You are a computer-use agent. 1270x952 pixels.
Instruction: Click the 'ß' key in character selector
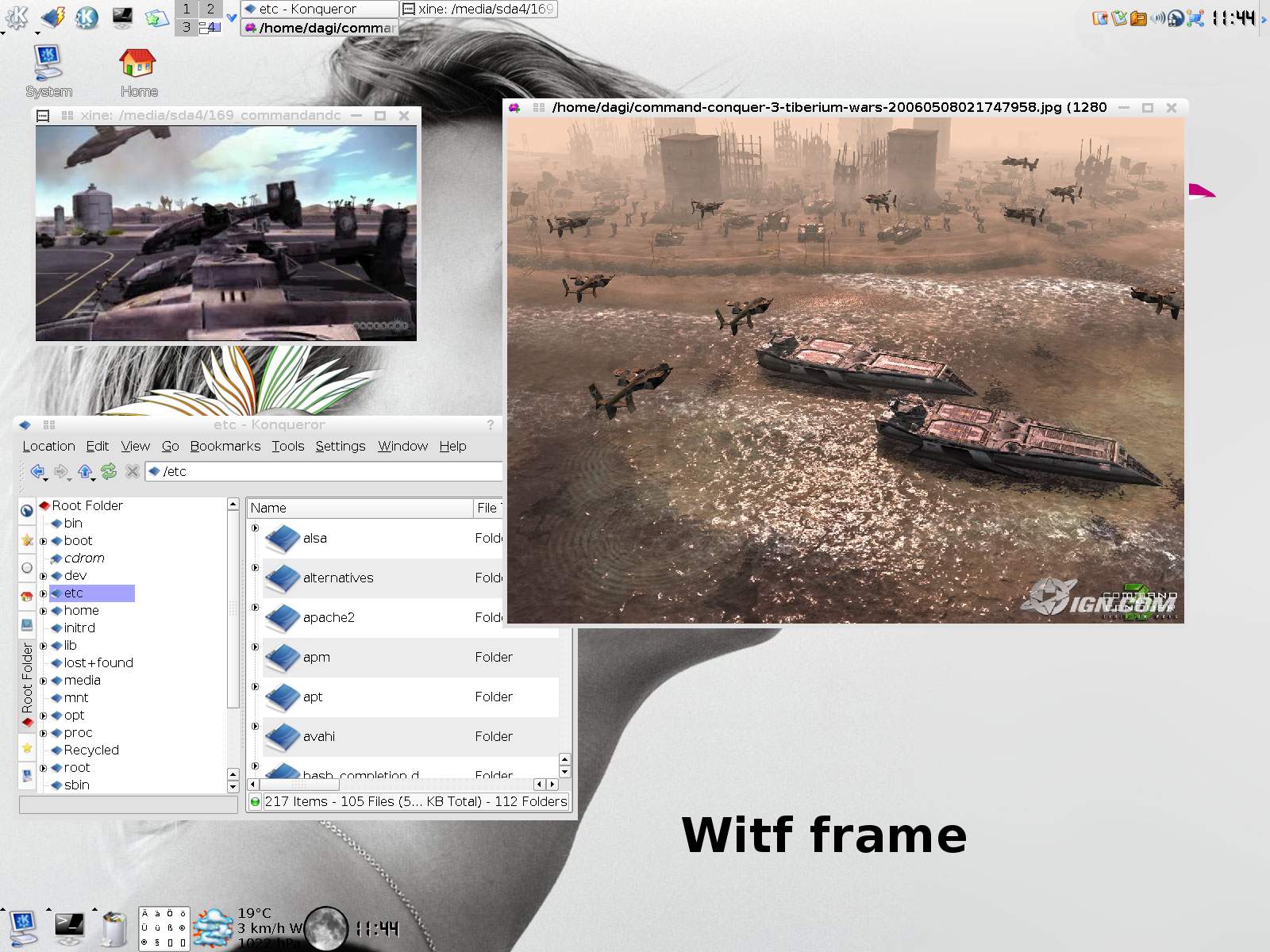pyautogui.click(x=170, y=927)
